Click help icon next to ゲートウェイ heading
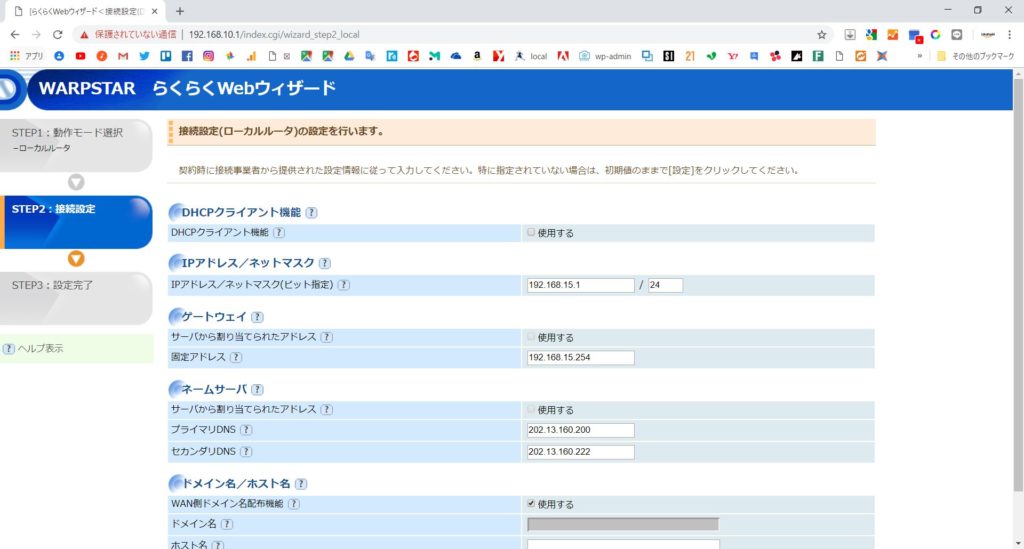Screen dimensions: 1024x549 coord(257,317)
